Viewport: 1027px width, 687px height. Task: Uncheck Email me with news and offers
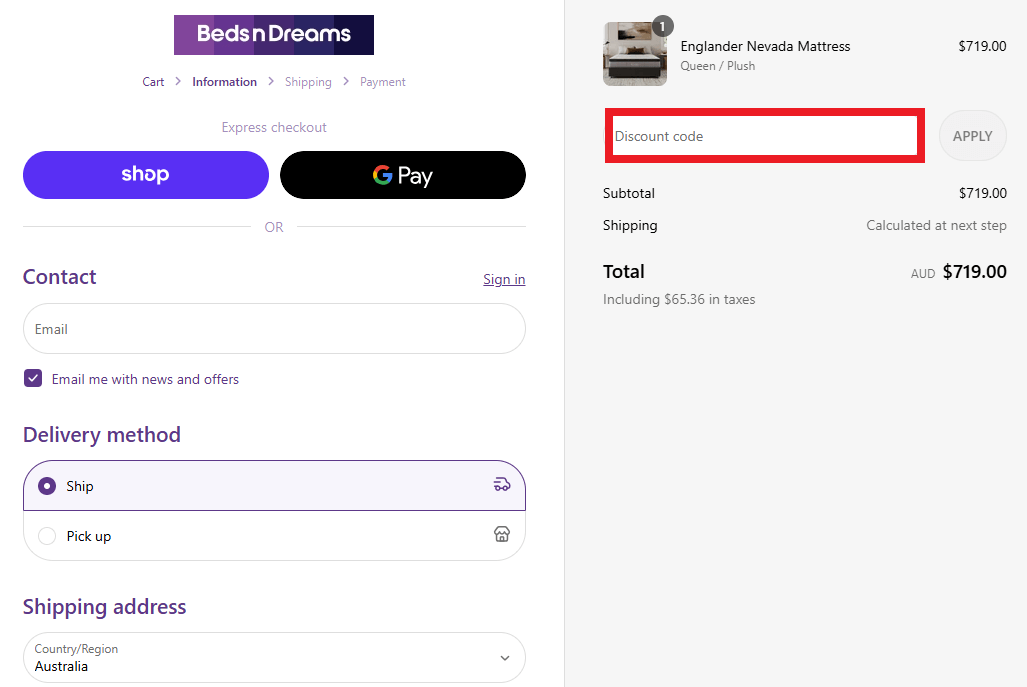(x=33, y=379)
